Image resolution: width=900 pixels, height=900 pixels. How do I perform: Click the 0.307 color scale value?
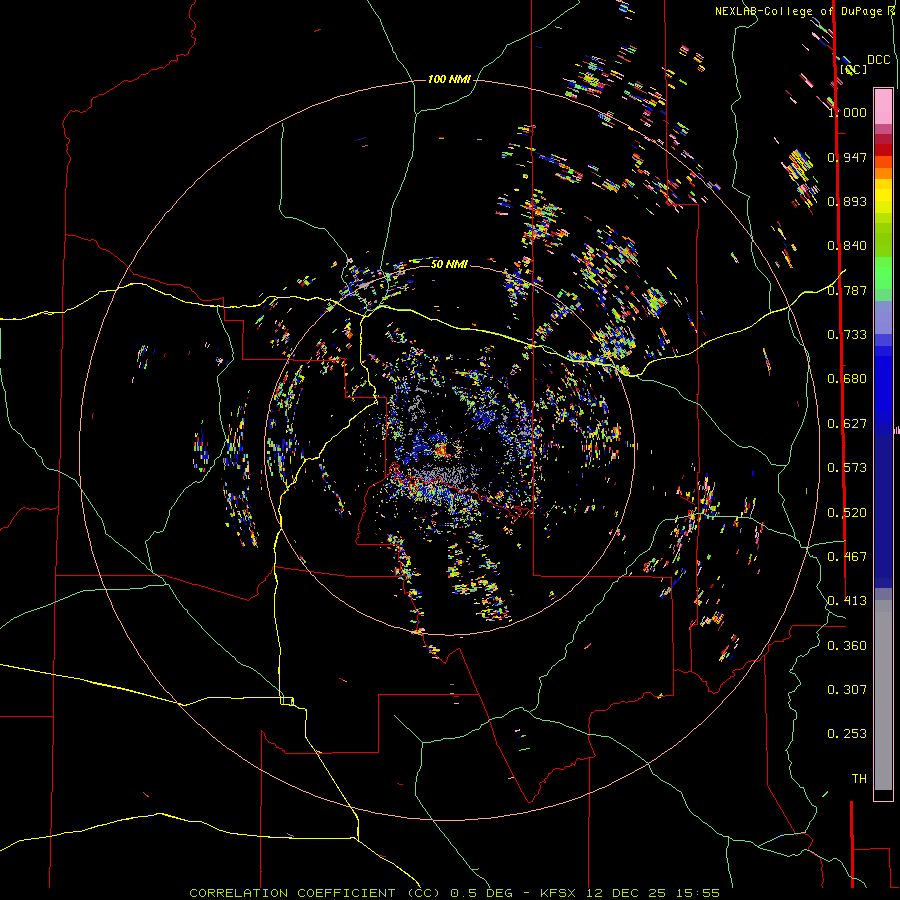pyautogui.click(x=847, y=690)
